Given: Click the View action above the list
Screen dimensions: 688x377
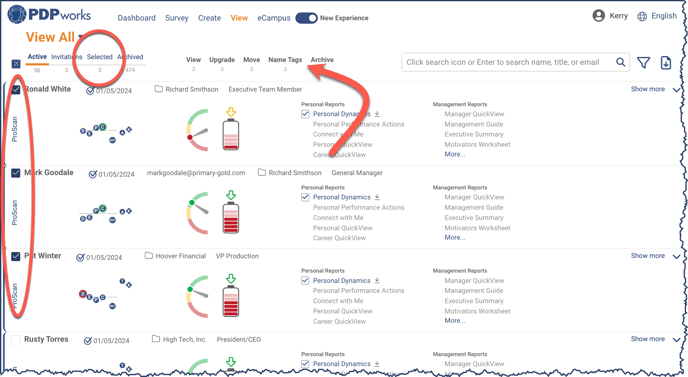Looking at the screenshot, I should (x=194, y=60).
